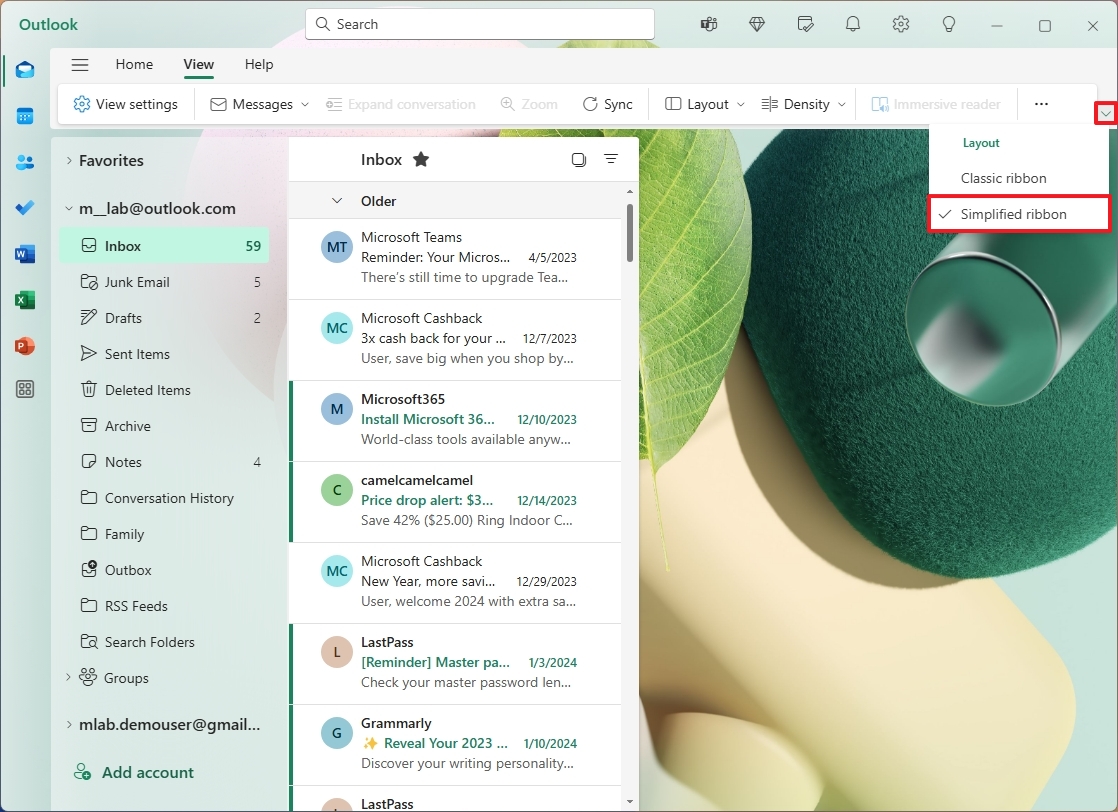
Task: Click the scroll-down arrow of message list
Action: 630,802
